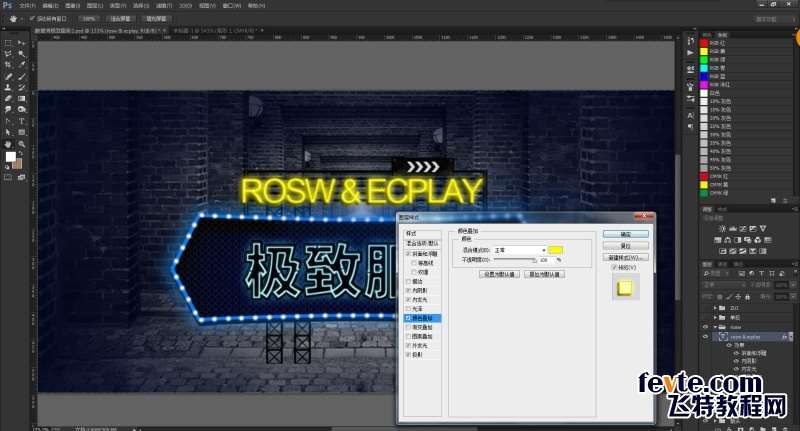
Task: Select the Gradient tool
Action: [21, 98]
